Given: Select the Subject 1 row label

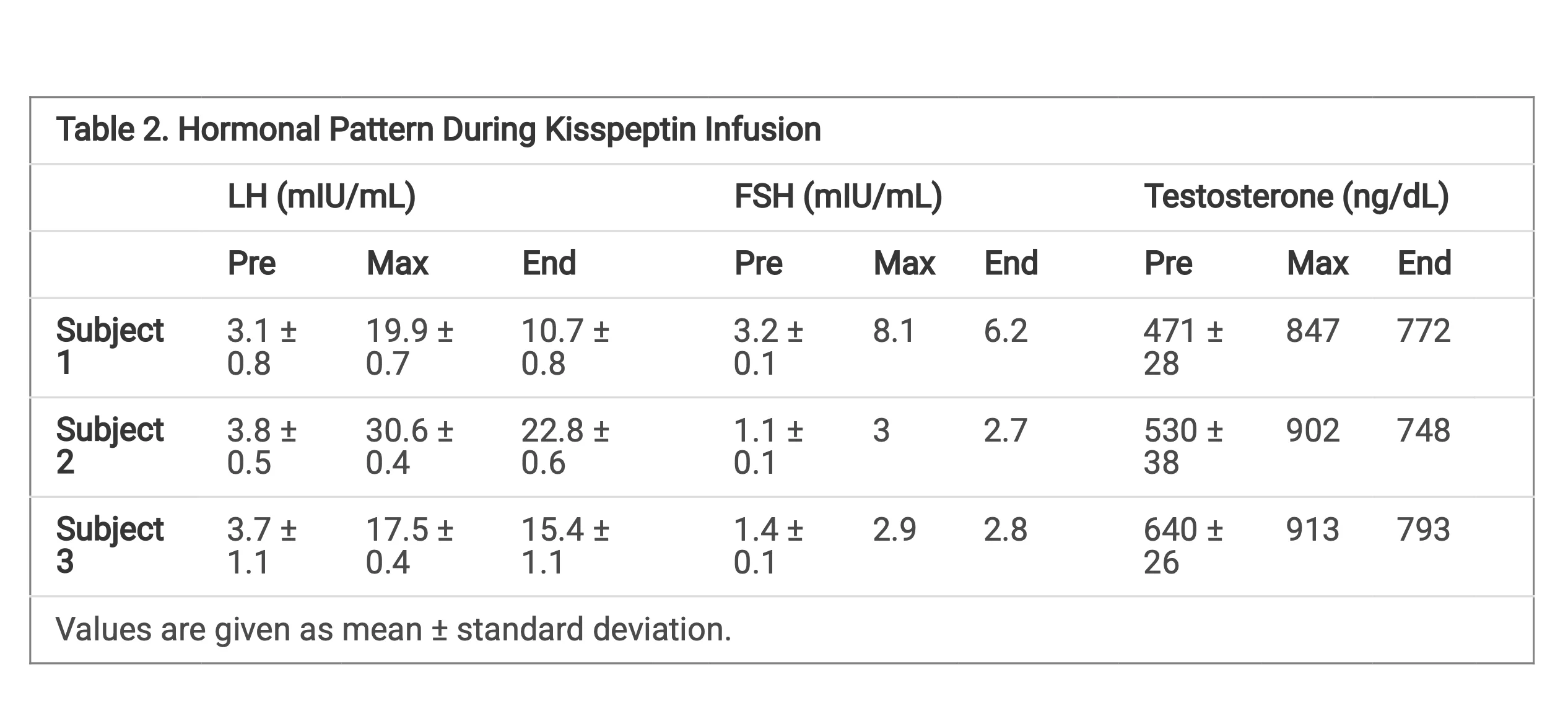Looking at the screenshot, I should 110,346.
